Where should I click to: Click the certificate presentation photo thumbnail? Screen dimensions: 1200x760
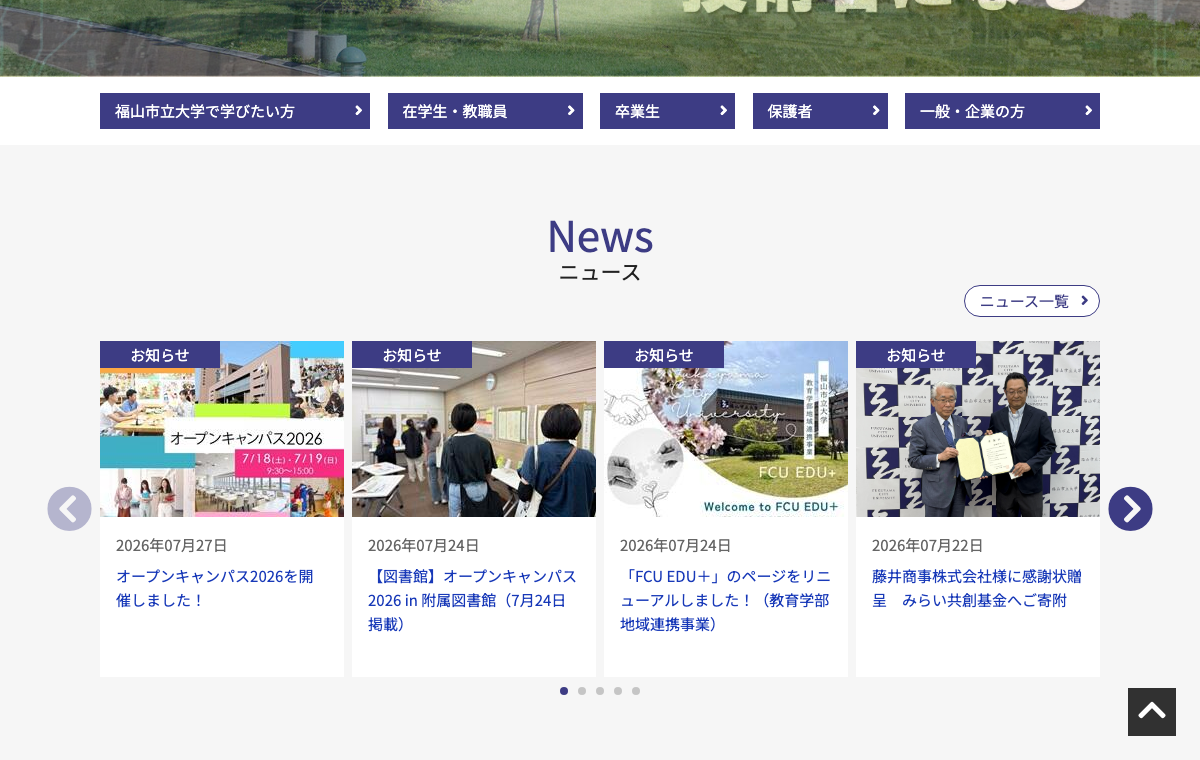[x=978, y=429]
